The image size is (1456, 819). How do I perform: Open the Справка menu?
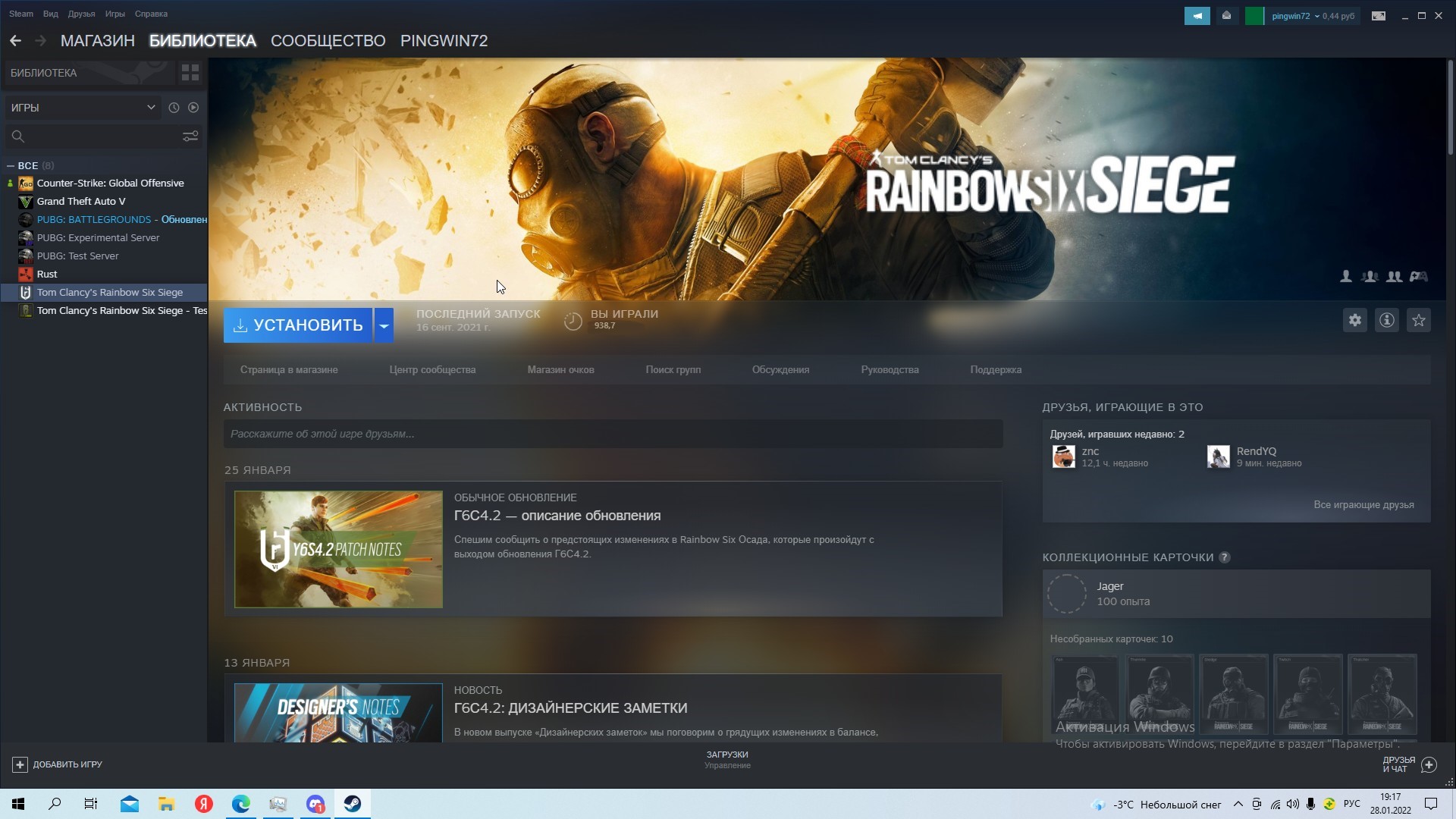pos(151,14)
